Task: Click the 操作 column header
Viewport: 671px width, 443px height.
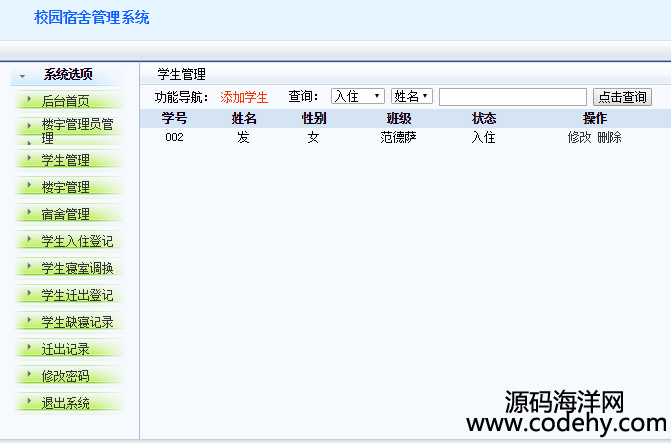Action: pyautogui.click(x=595, y=118)
